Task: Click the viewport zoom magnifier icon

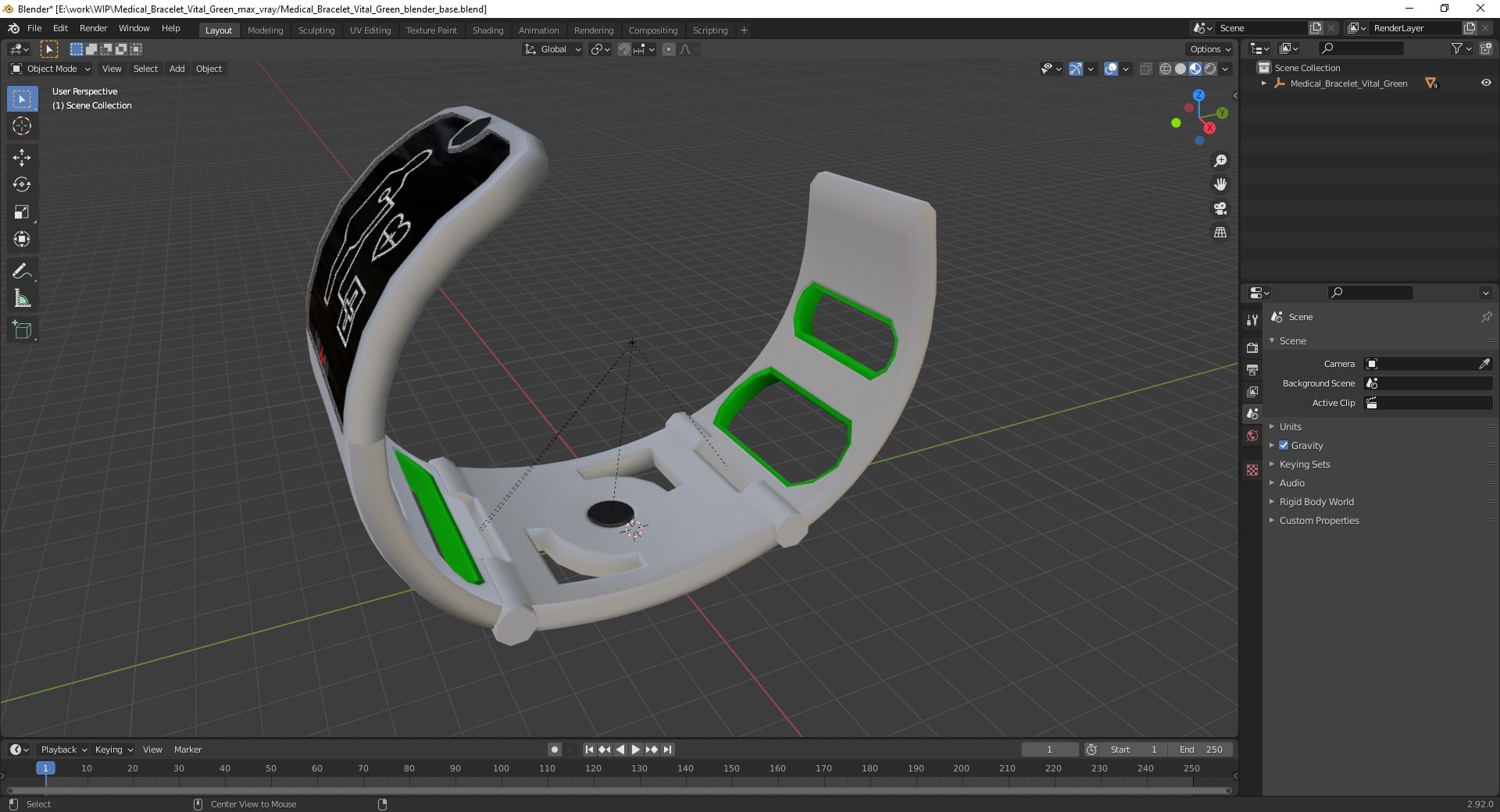Action: tap(1220, 161)
